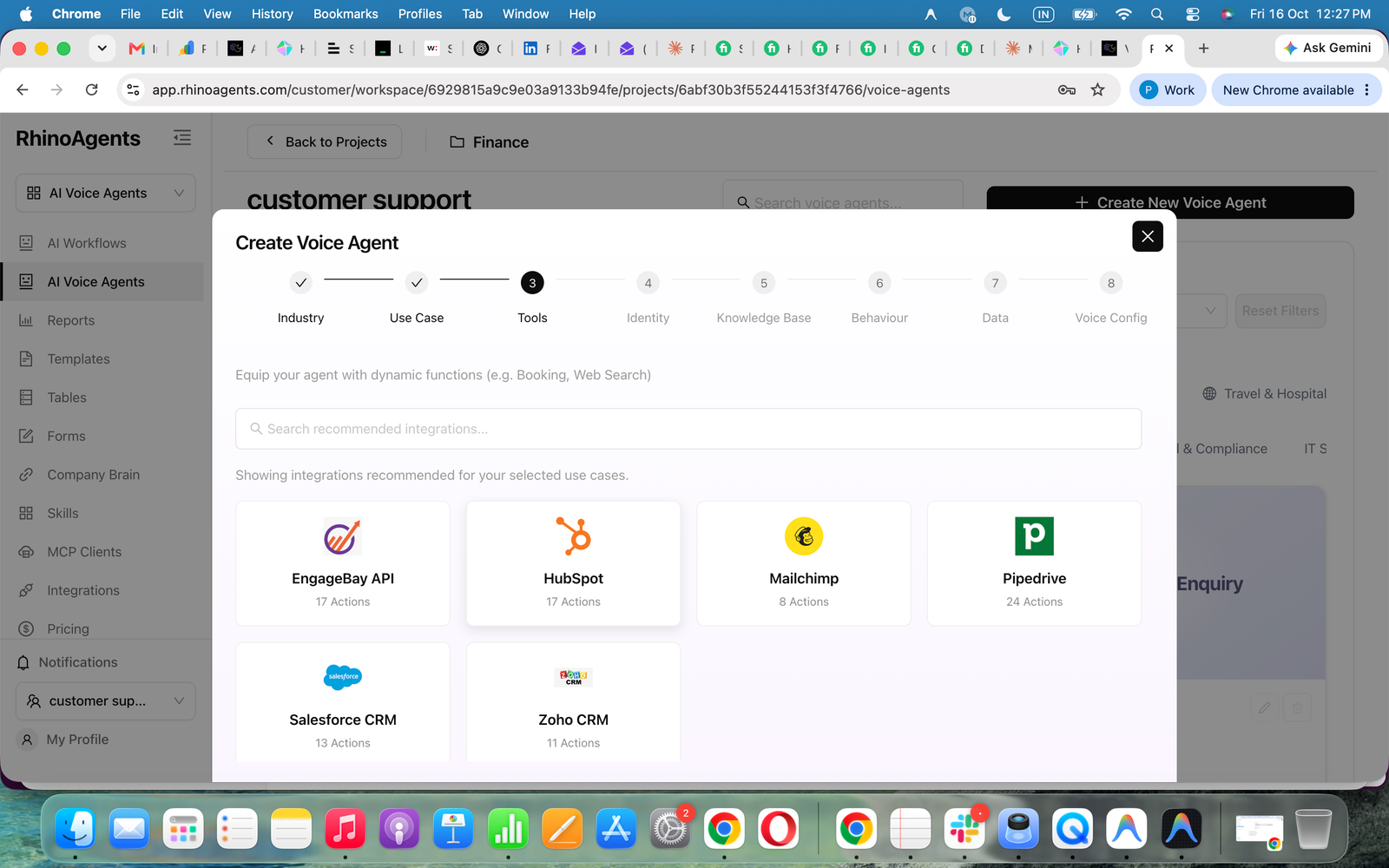Select the EngageBay API integration card
The image size is (1389, 868).
tap(343, 563)
